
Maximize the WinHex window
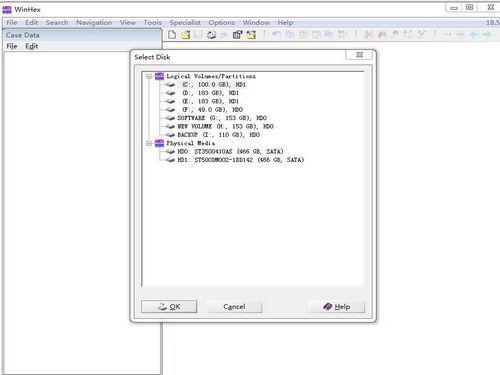coord(469,7)
